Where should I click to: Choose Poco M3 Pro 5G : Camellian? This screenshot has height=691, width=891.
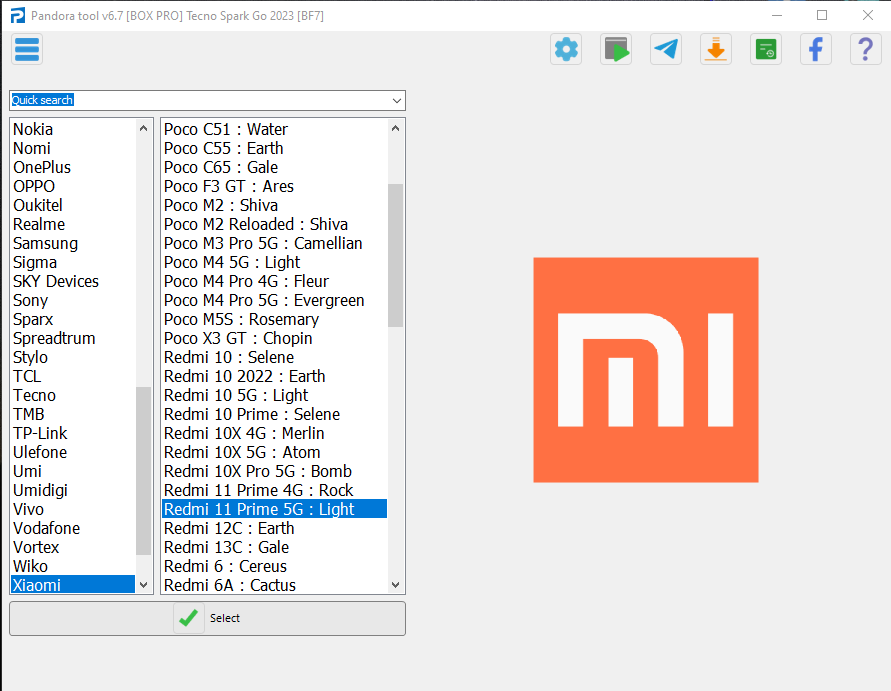tap(274, 243)
